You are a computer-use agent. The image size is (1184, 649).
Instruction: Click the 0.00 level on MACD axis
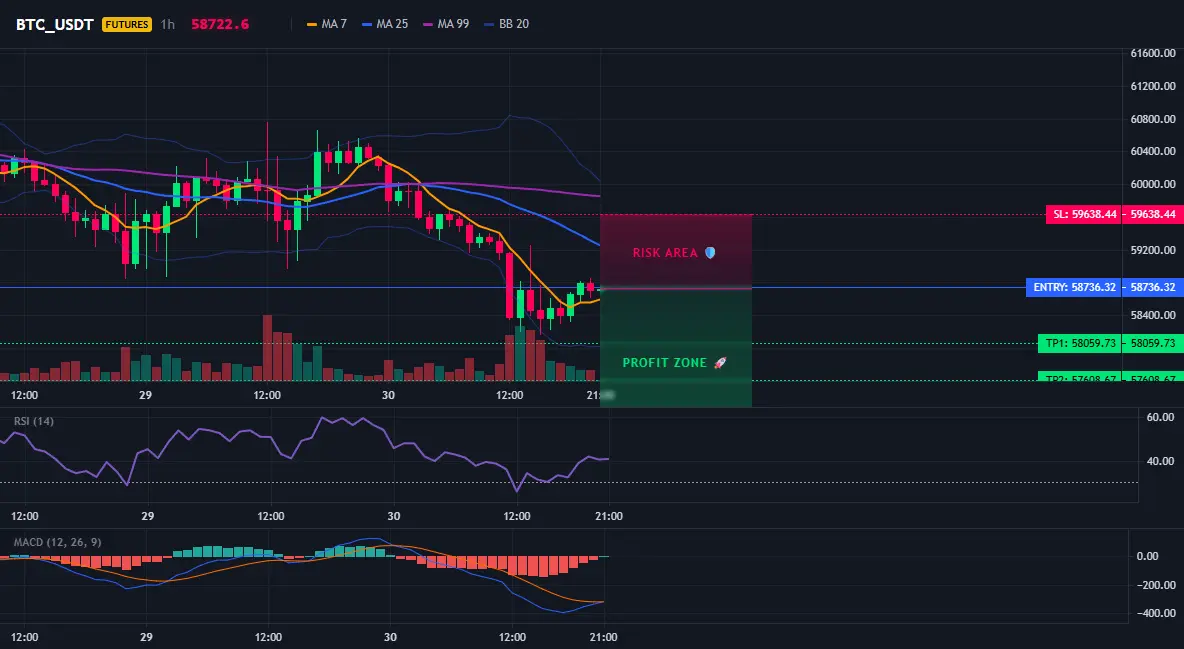[1147, 556]
